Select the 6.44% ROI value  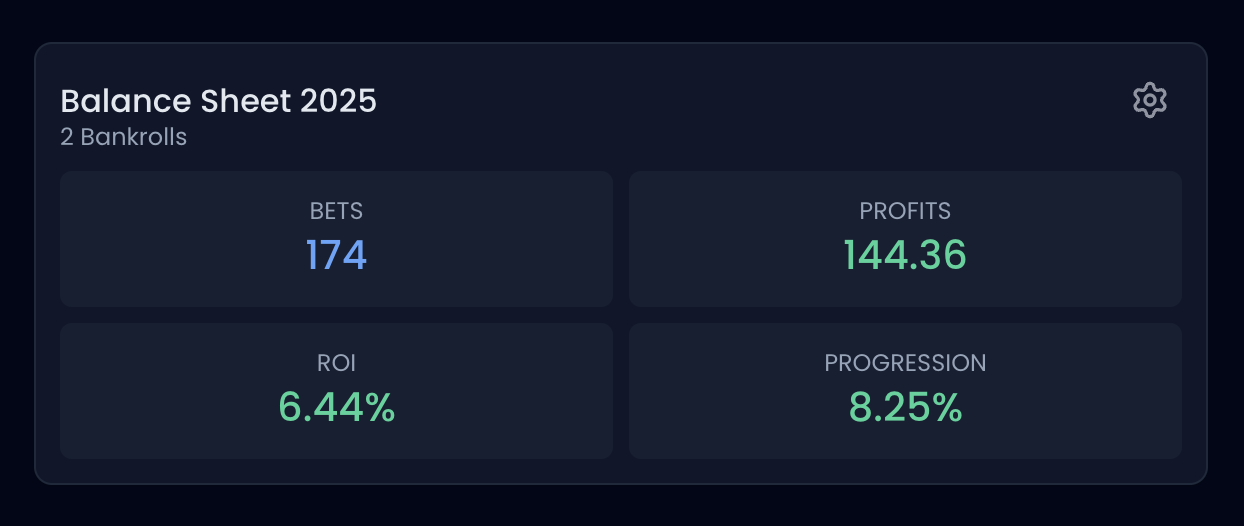pyautogui.click(x=336, y=407)
